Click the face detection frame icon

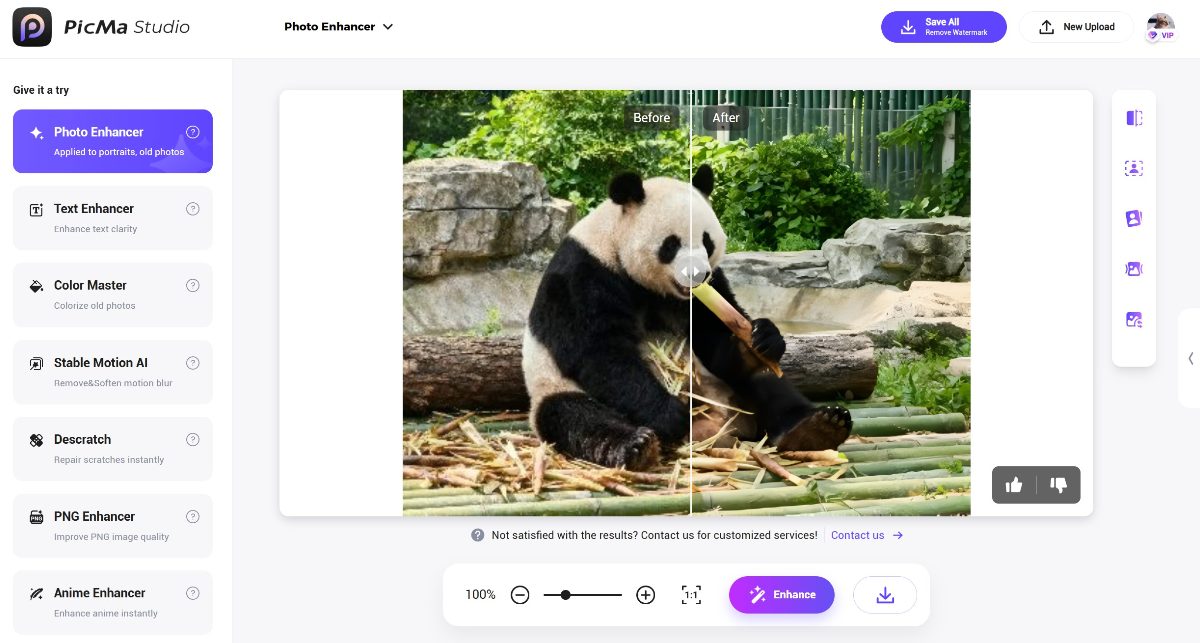pos(1134,169)
